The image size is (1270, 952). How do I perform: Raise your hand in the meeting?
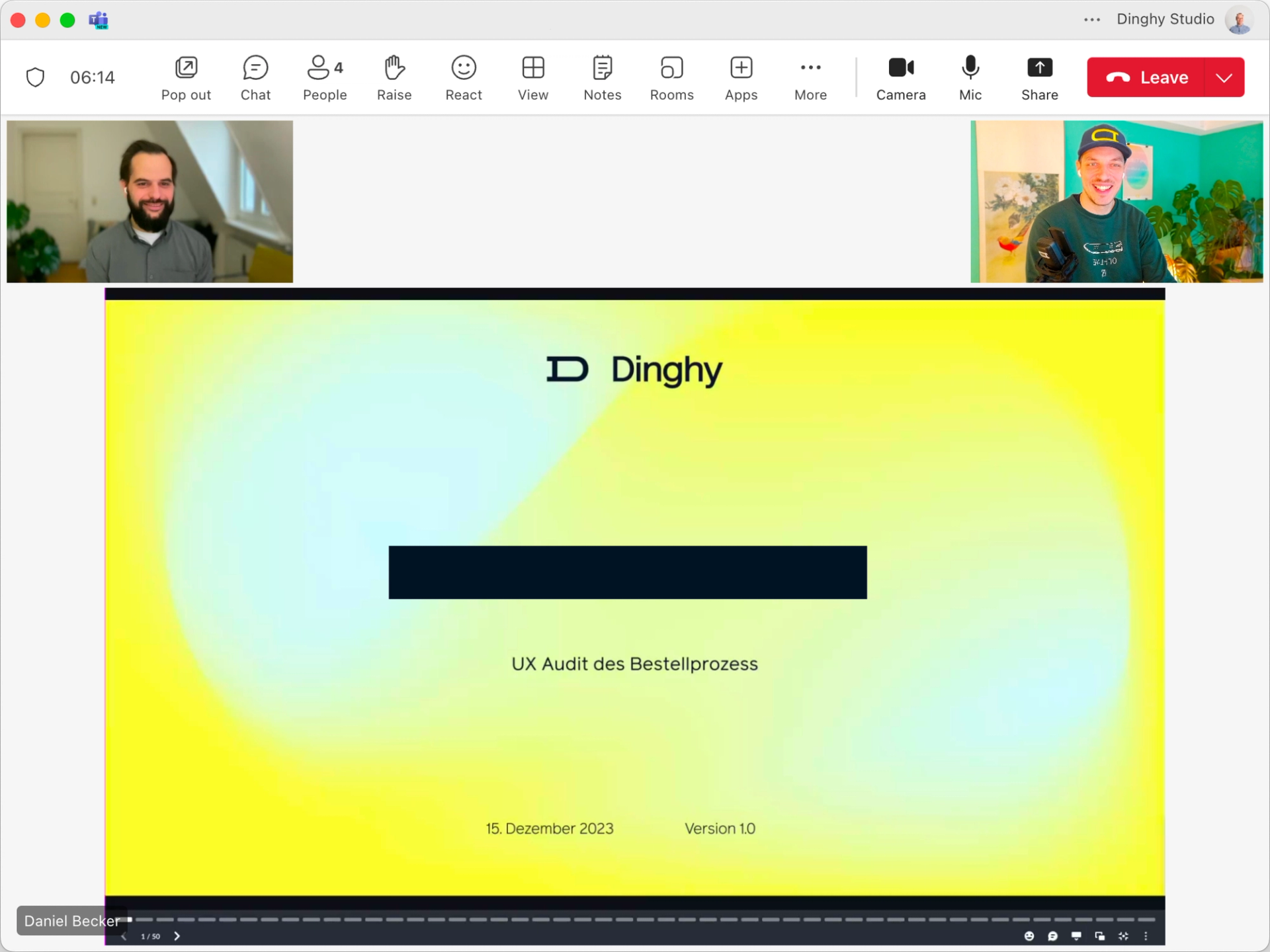pyautogui.click(x=394, y=78)
